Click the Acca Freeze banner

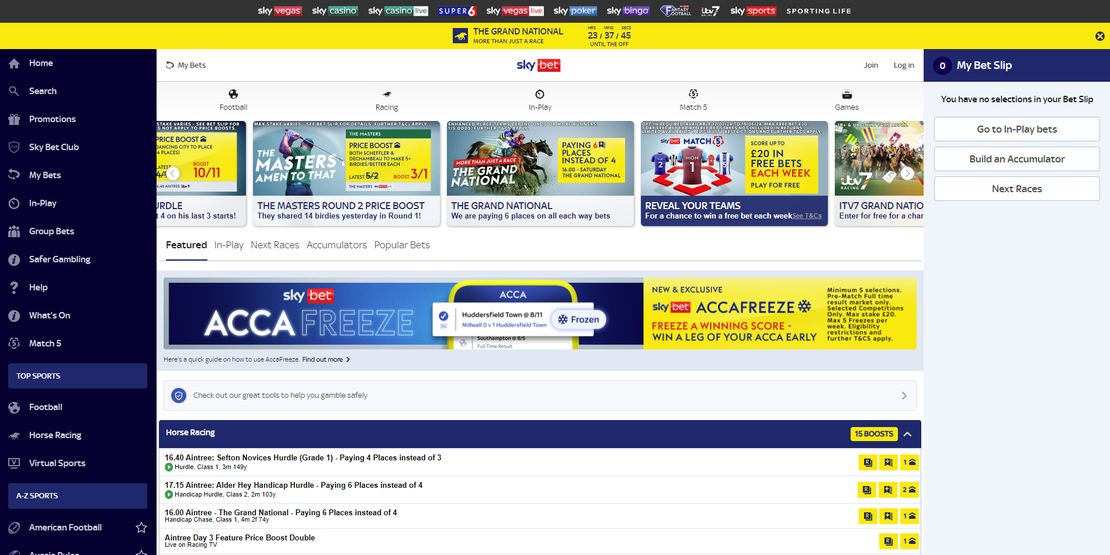(x=540, y=314)
